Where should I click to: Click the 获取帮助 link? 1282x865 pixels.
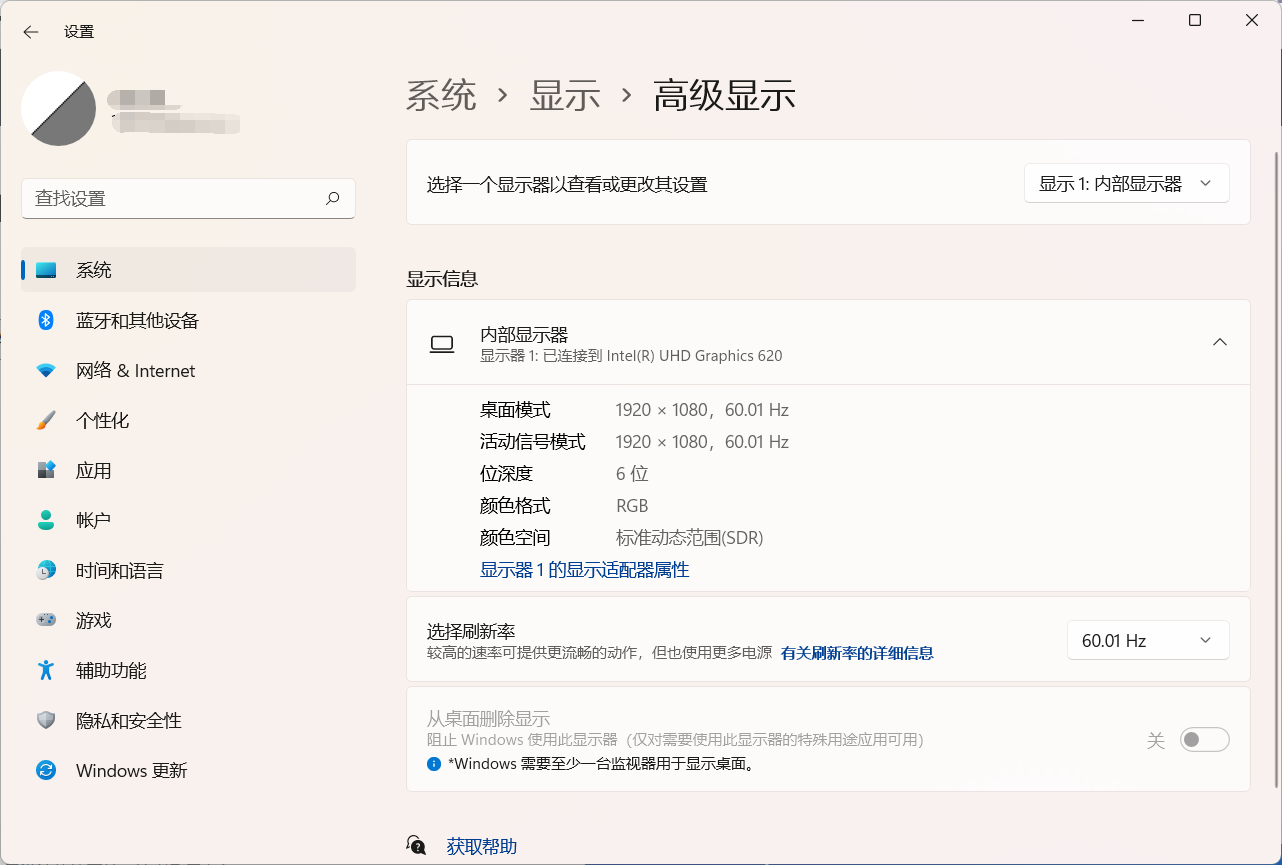[481, 846]
